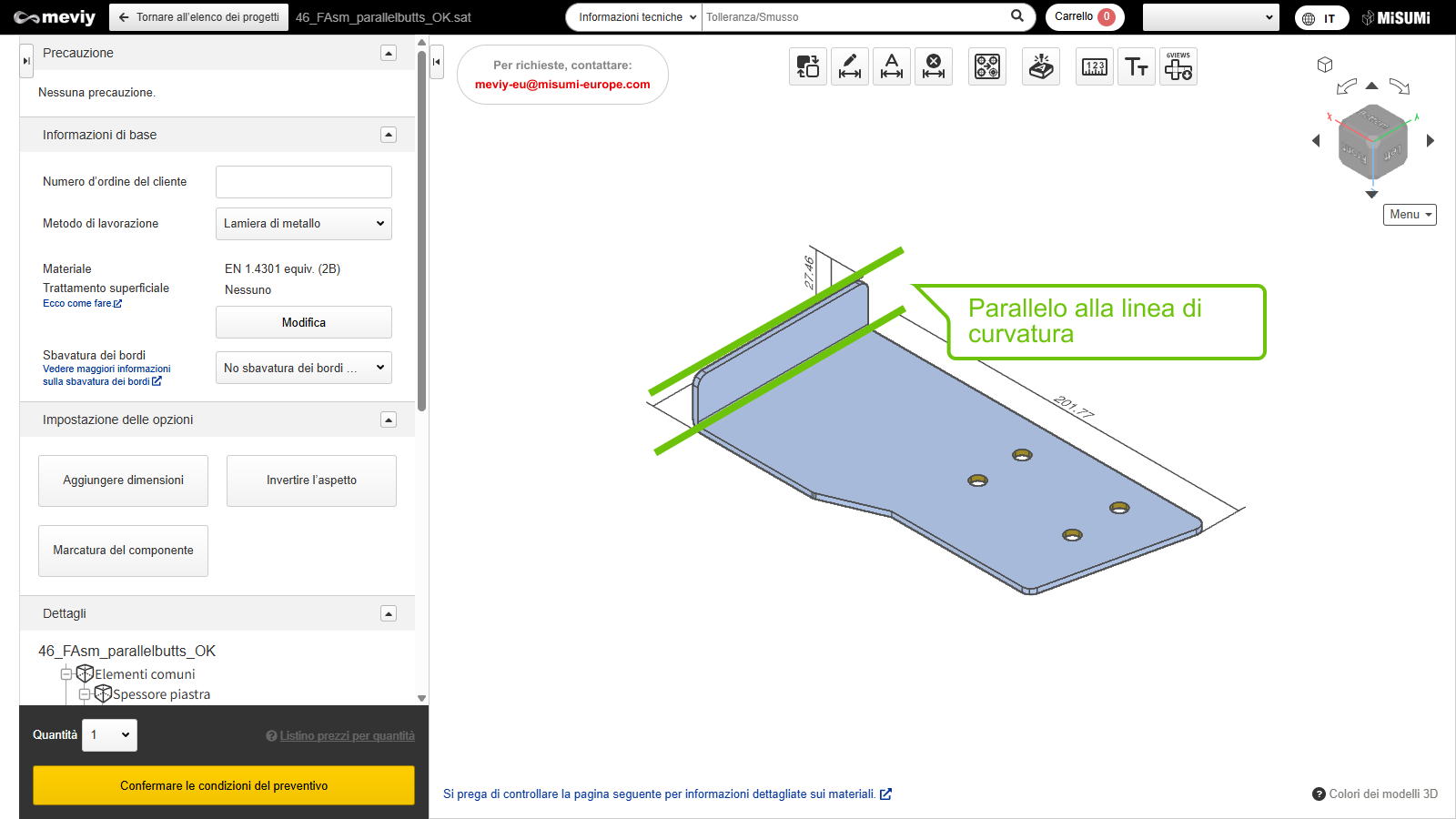Open the Sbavatura dei bordi dropdown

click(303, 368)
